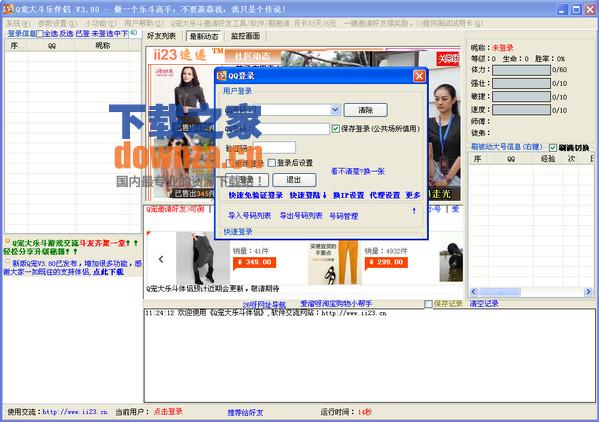
Task: Open the 系统 menu
Action: (18, 23)
